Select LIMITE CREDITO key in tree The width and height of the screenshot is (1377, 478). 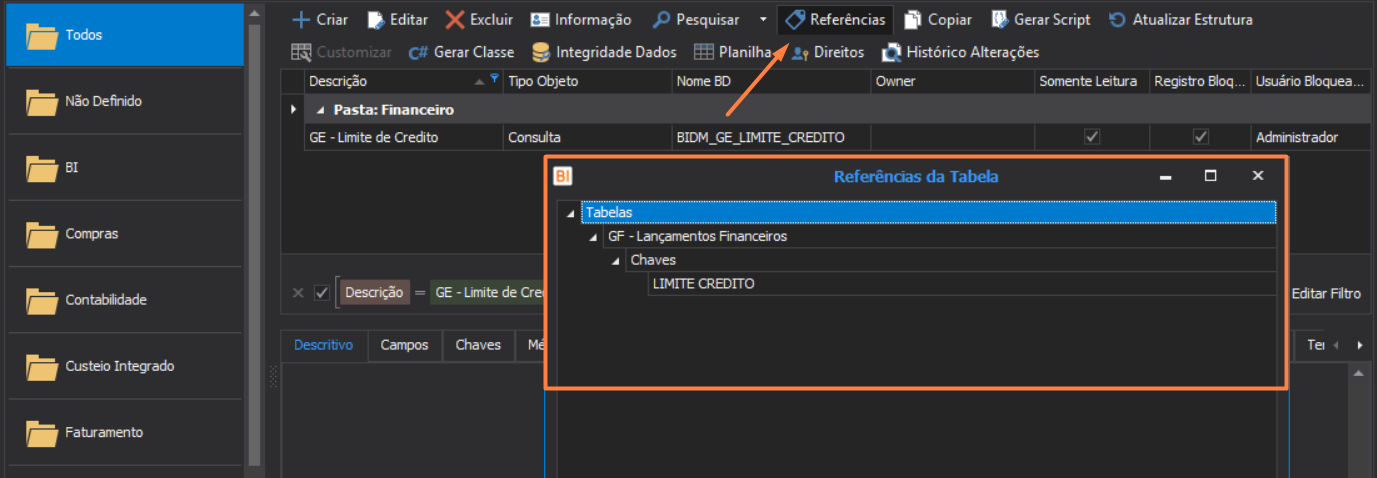pos(703,284)
